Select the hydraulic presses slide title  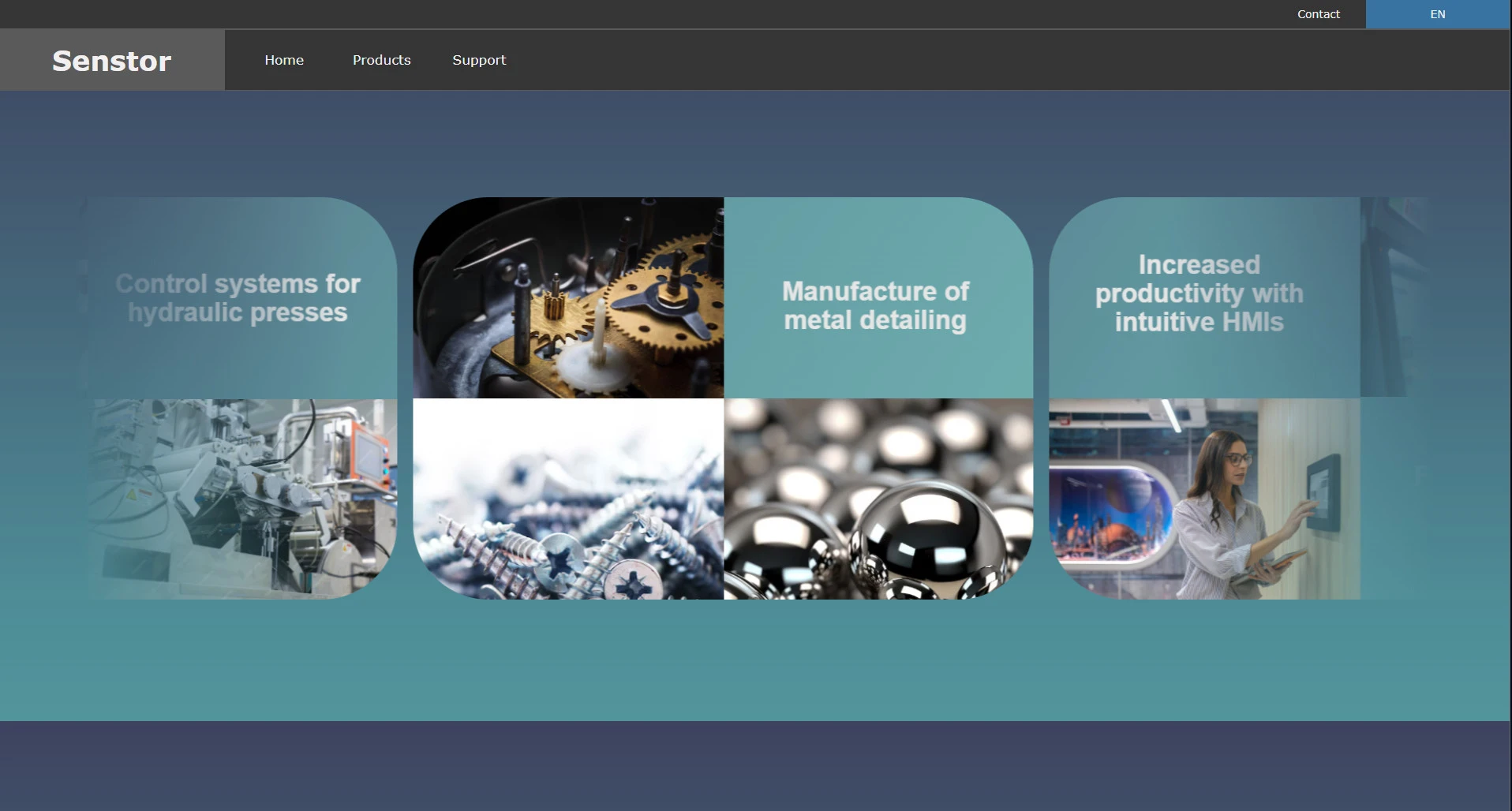(238, 298)
